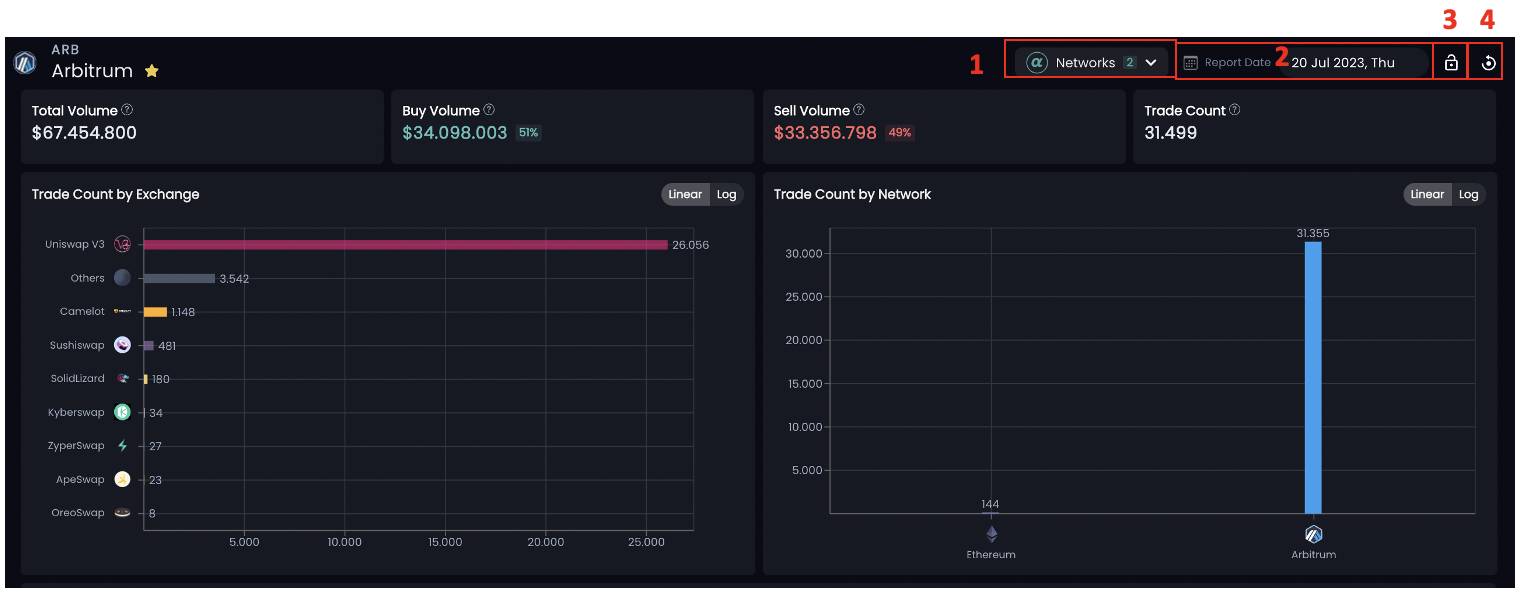Click the Others exchange icon
The width and height of the screenshot is (1520, 594).
click(x=123, y=278)
